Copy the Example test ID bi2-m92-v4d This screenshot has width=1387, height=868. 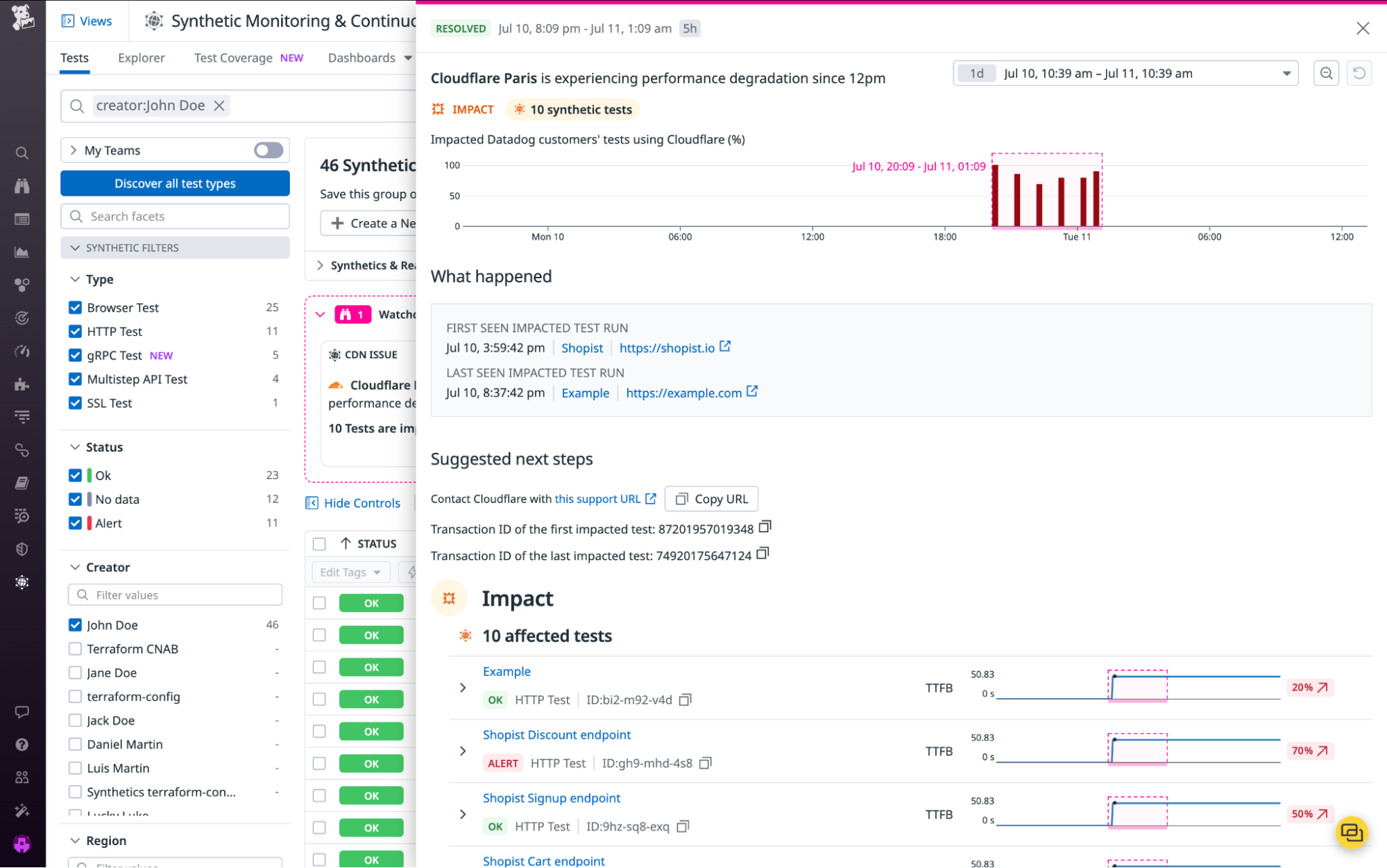coord(685,699)
